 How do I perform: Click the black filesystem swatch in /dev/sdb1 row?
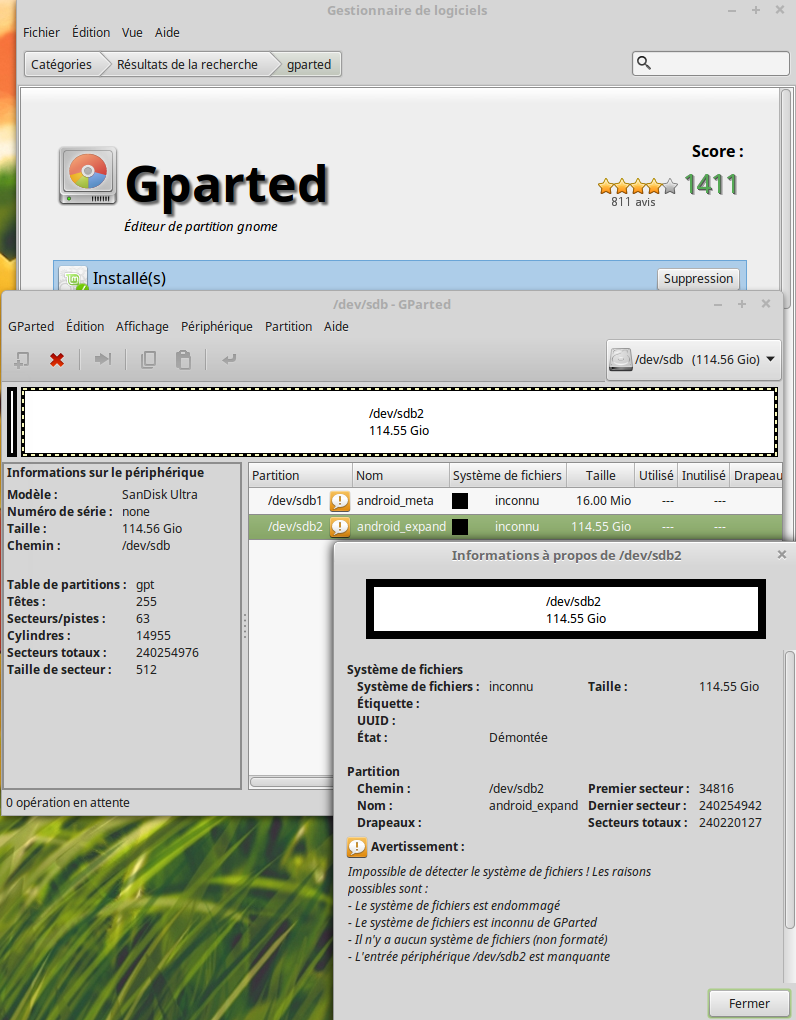point(460,501)
